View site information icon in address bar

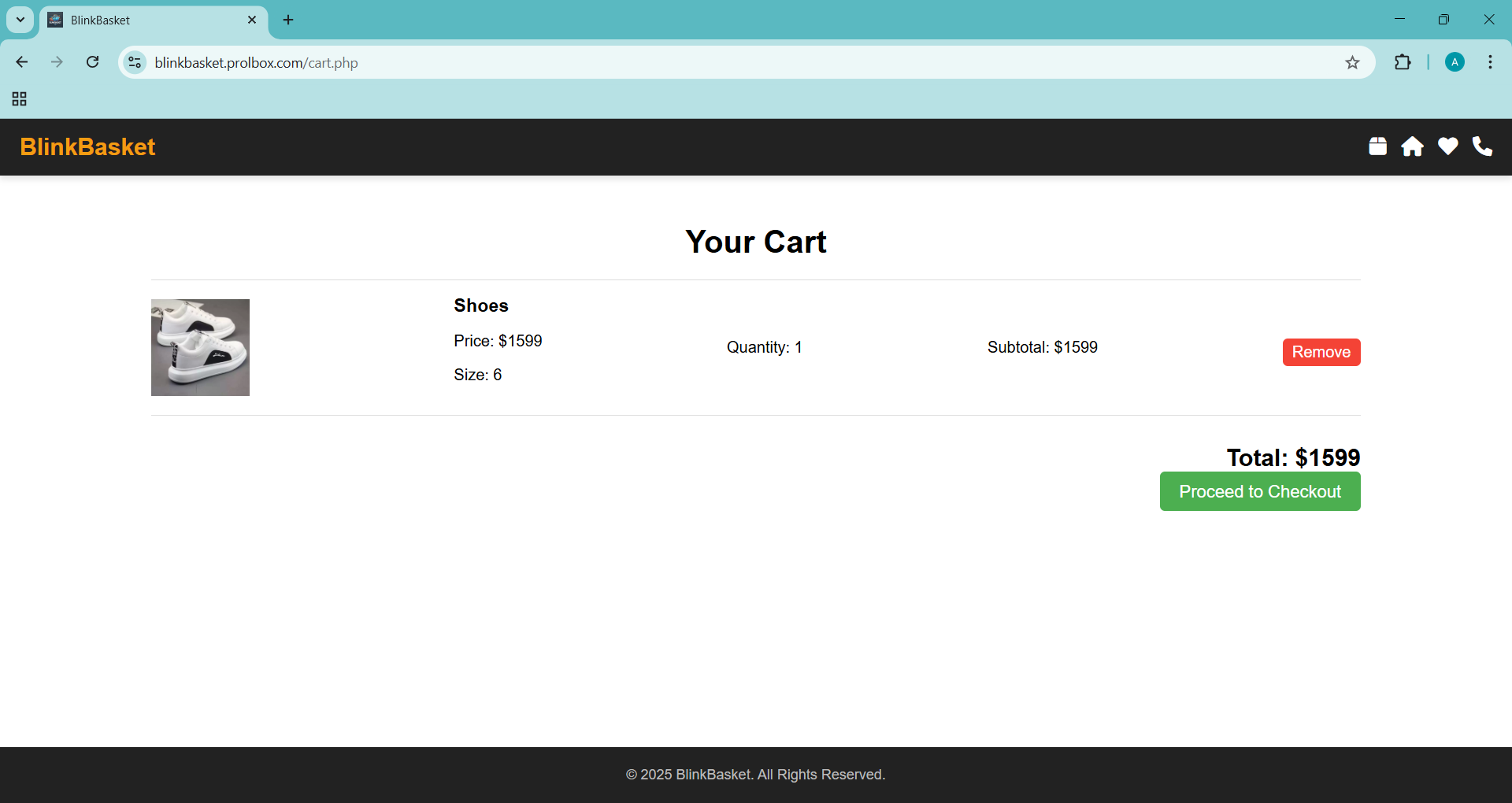click(135, 62)
